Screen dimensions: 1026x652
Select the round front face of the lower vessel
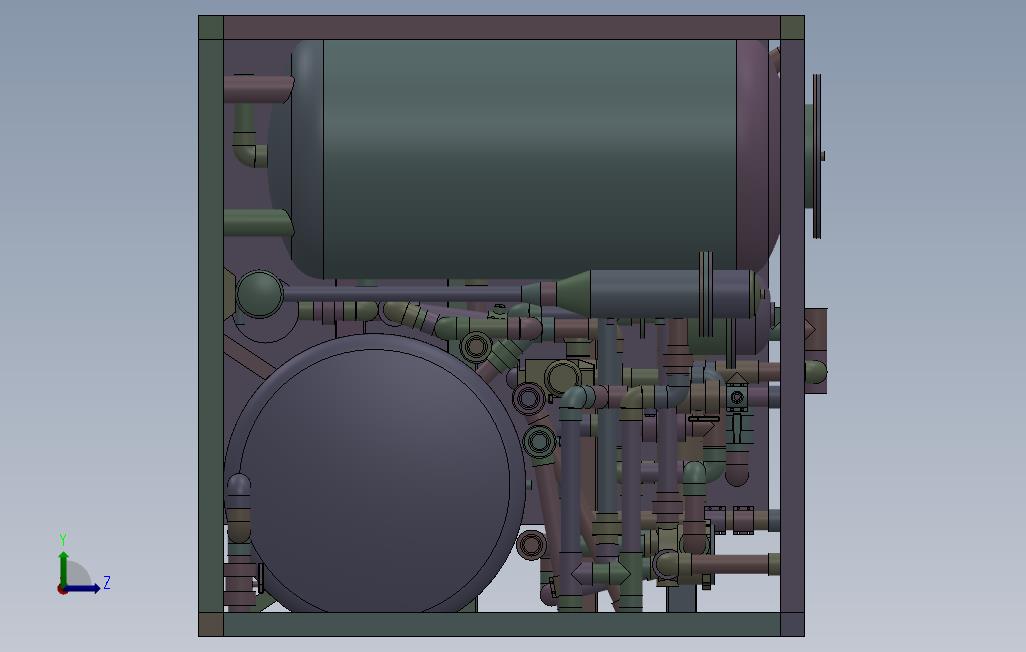[374, 480]
